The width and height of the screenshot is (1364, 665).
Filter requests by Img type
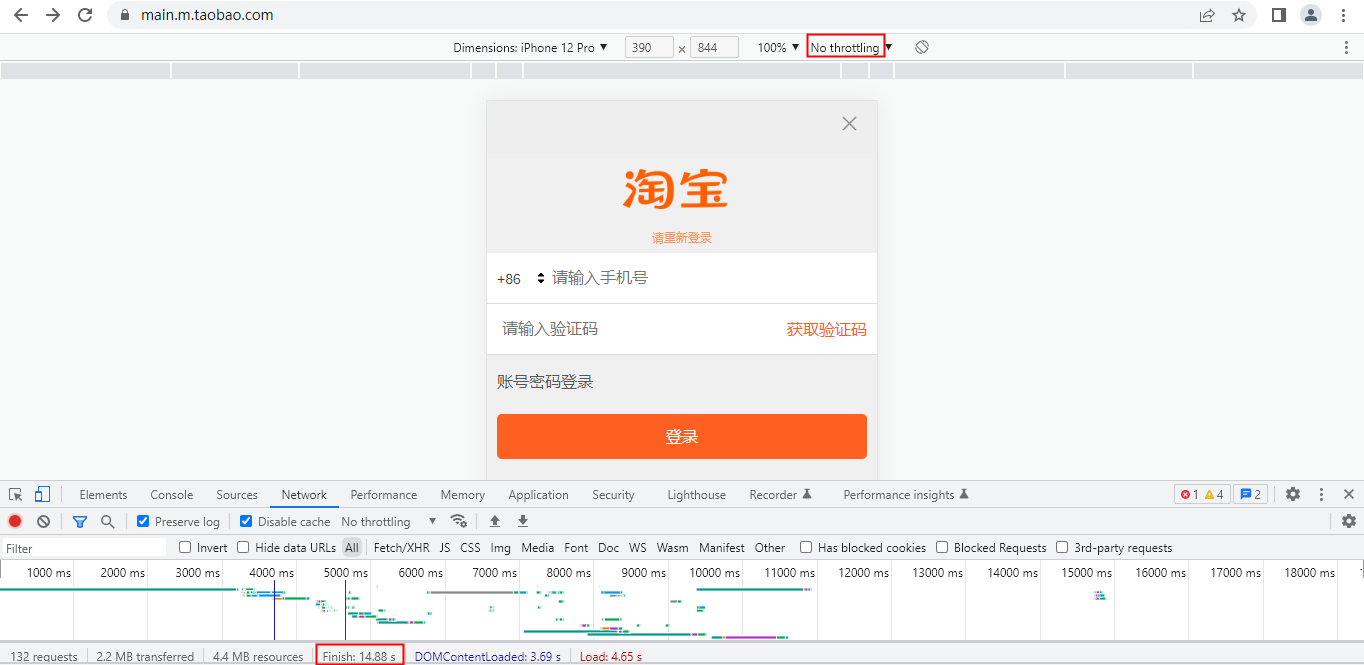tap(500, 548)
